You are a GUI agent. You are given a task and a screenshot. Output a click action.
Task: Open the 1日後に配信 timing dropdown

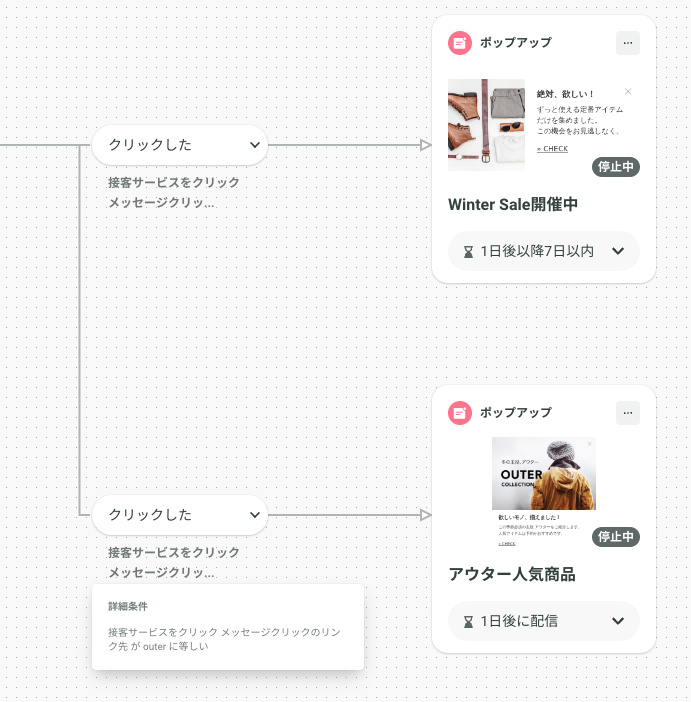pyautogui.click(x=544, y=621)
